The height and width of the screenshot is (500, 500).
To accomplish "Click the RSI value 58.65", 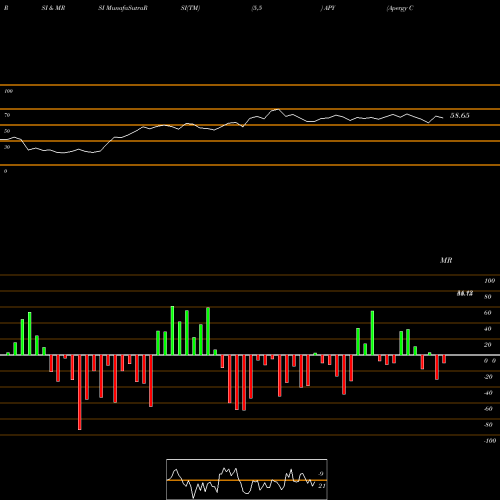I will [460, 116].
